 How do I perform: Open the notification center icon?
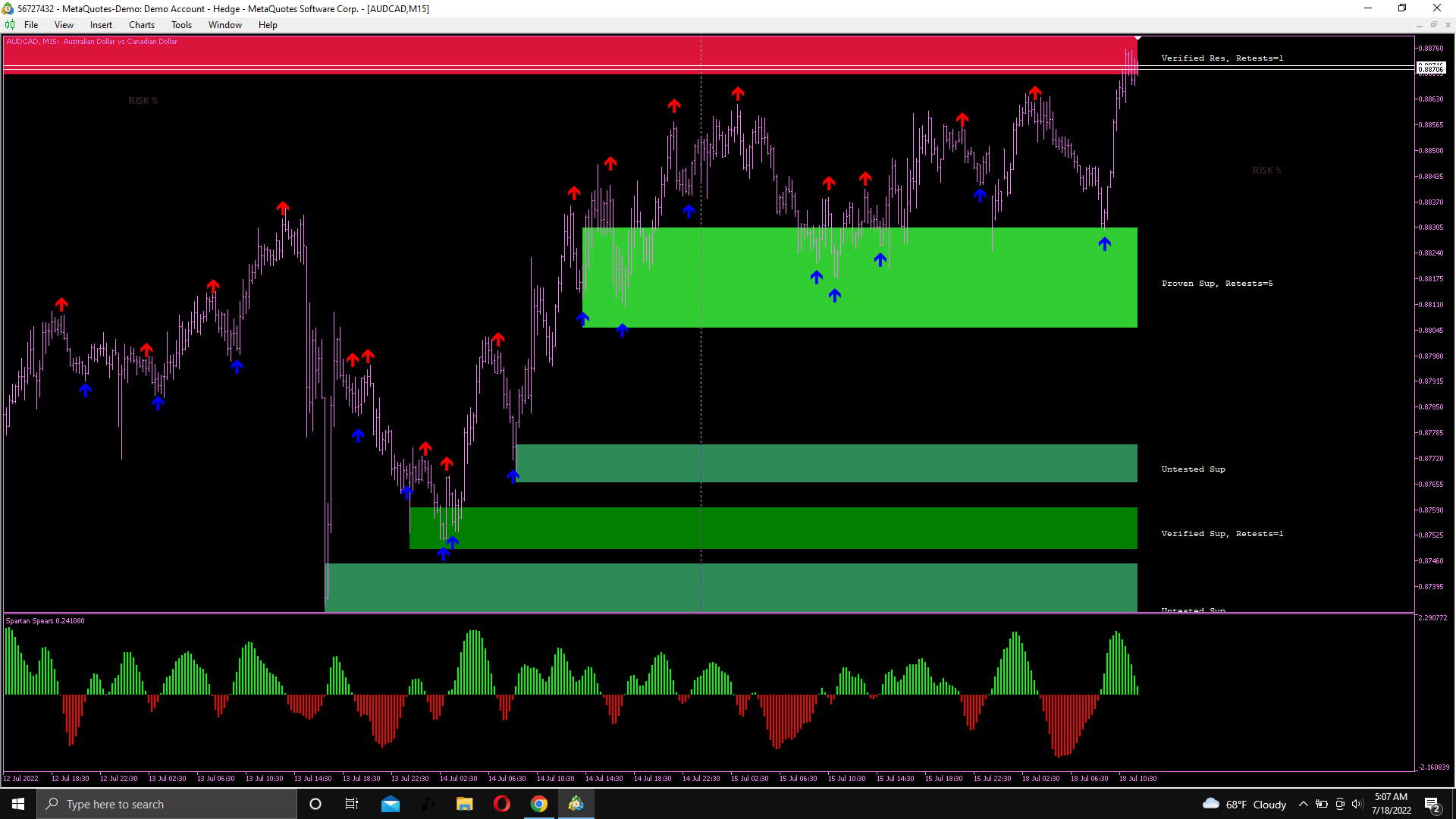point(1432,804)
